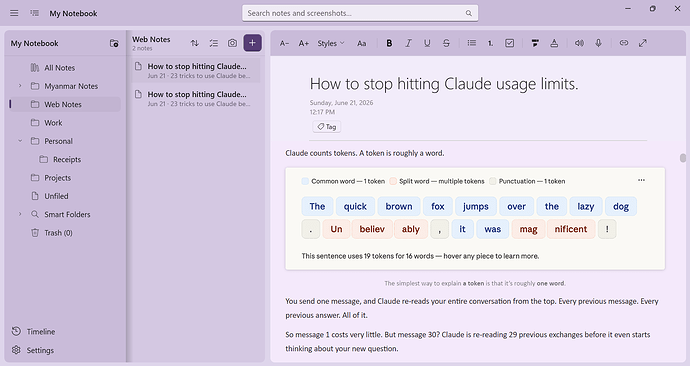The width and height of the screenshot is (690, 366).
Task: Click the Common word legend swatch
Action: tap(305, 181)
